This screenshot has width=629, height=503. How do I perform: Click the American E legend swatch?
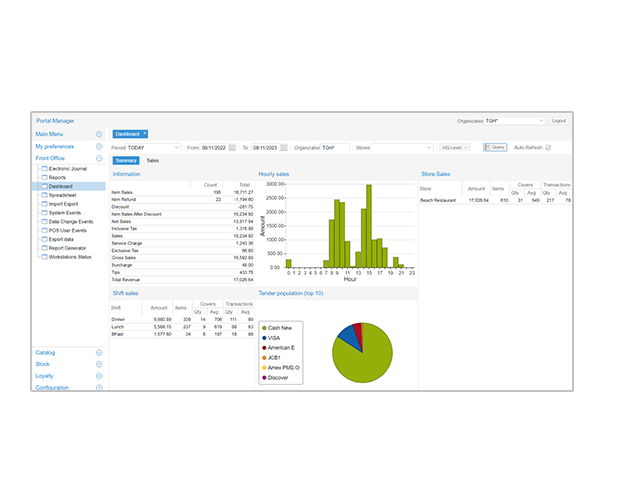click(264, 348)
